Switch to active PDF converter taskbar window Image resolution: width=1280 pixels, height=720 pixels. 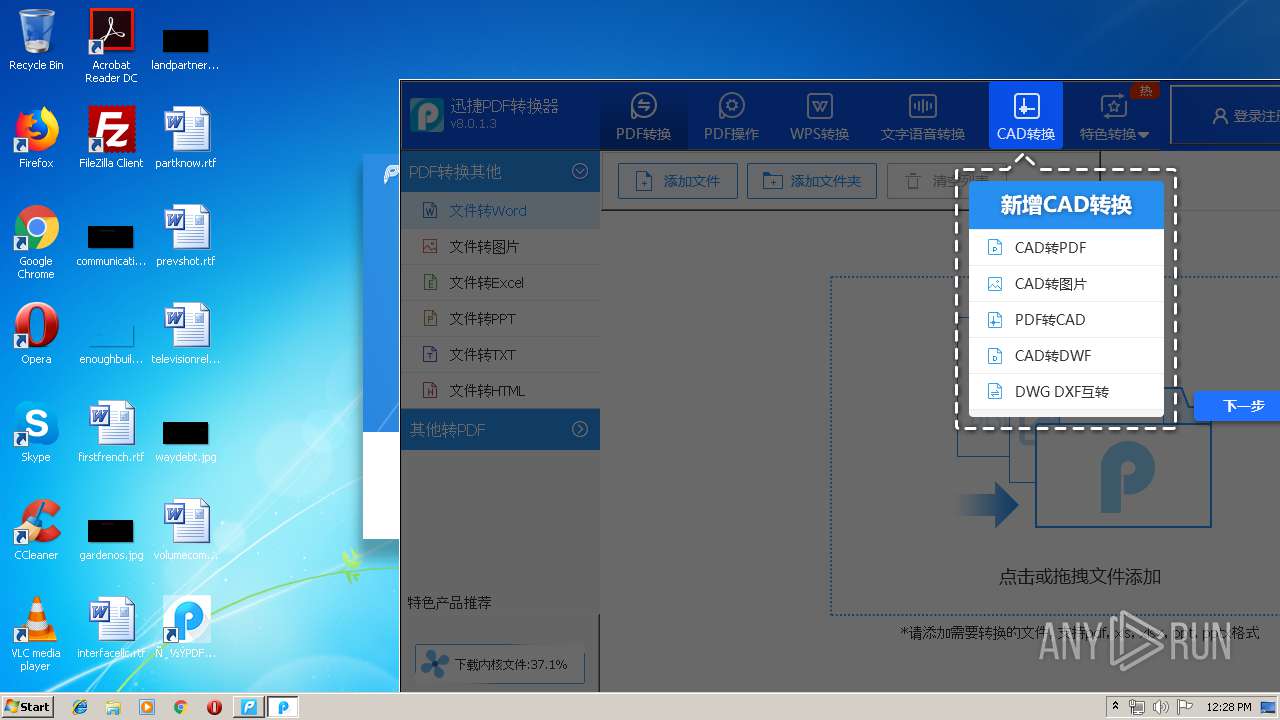[x=283, y=707]
